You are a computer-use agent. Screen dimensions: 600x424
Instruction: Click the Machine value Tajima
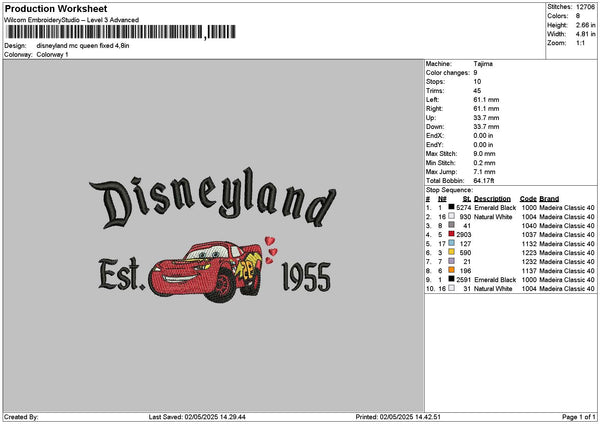tap(483, 64)
